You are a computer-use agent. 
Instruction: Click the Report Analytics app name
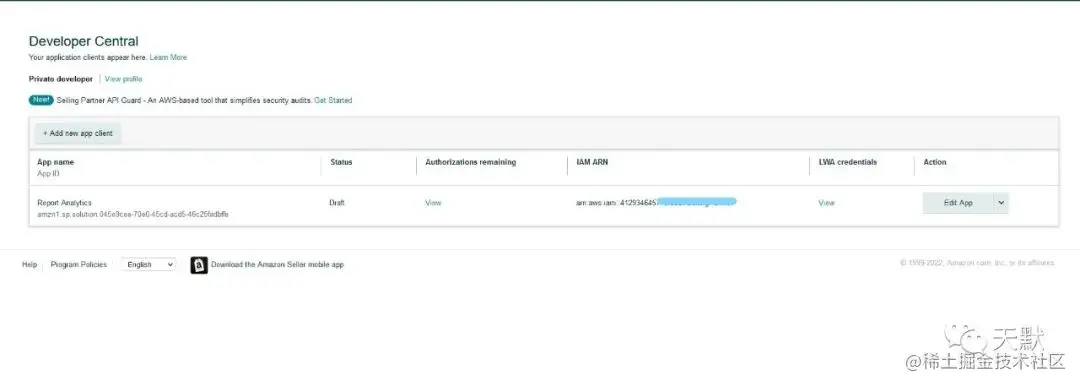click(x=64, y=203)
